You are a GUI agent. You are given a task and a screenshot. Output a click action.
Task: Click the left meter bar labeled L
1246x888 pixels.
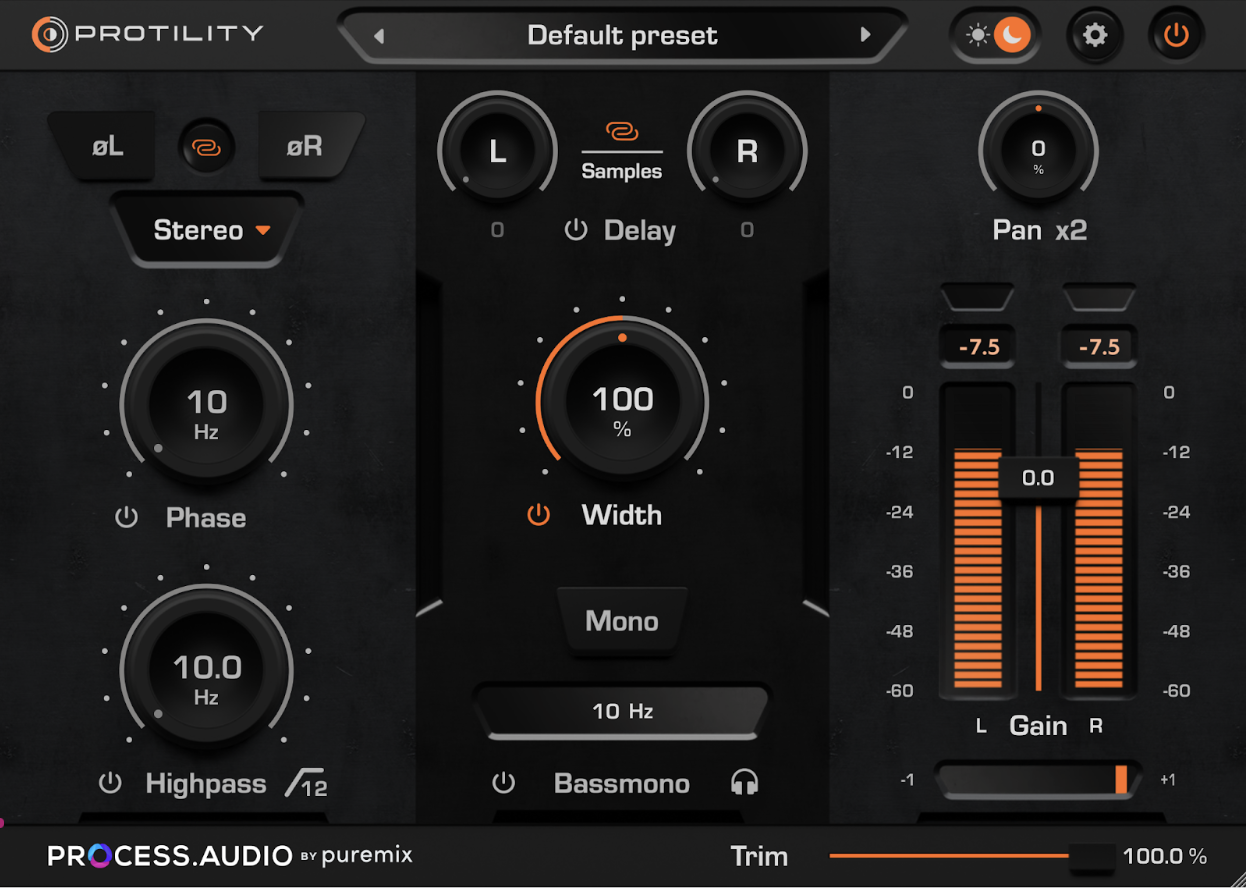(x=978, y=541)
